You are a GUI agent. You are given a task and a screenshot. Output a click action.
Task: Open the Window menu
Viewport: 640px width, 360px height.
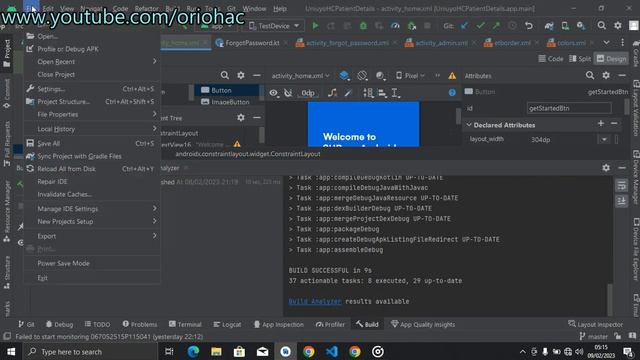point(254,9)
